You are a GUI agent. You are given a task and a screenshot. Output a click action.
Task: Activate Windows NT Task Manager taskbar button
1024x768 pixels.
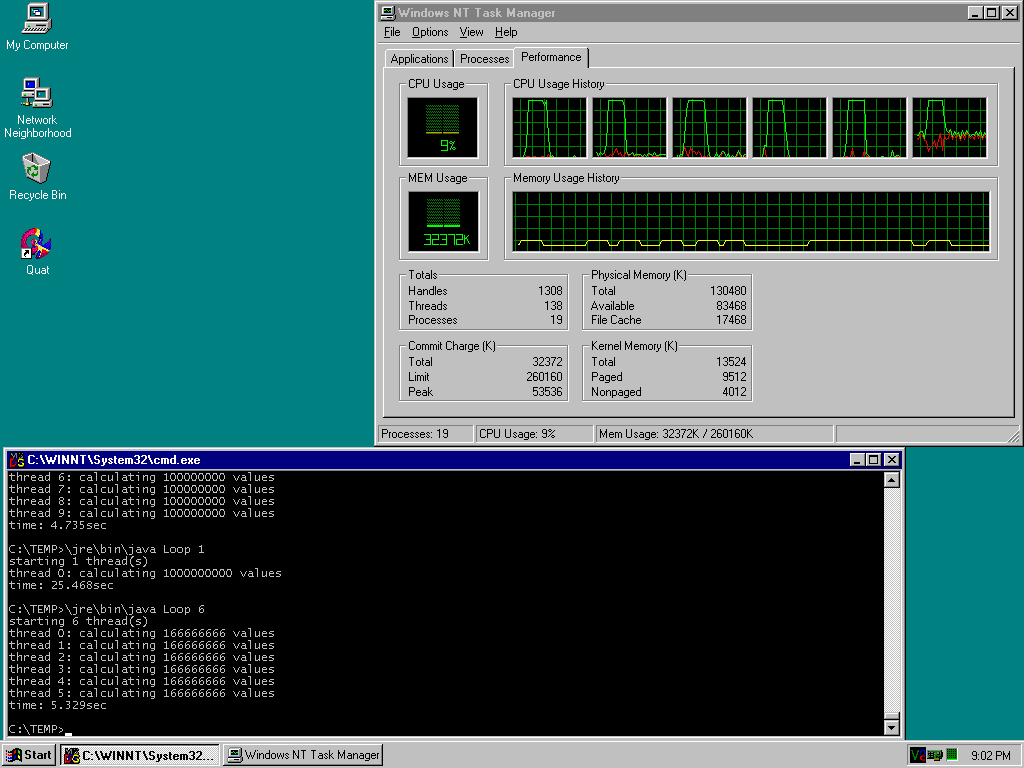click(302, 755)
